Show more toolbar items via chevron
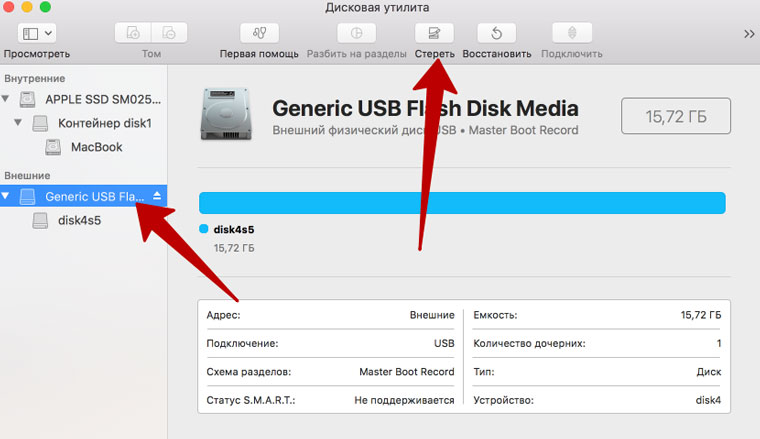The height and width of the screenshot is (439, 760). click(749, 33)
